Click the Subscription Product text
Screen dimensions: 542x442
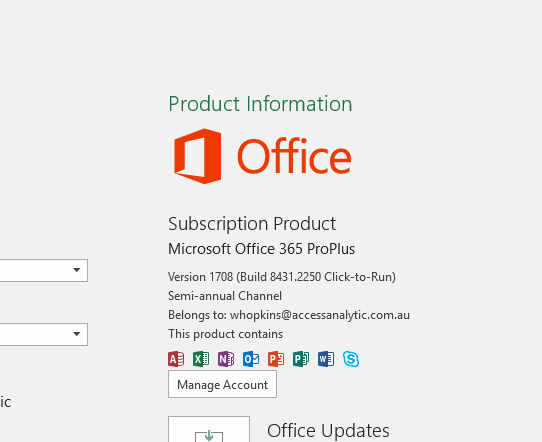(x=252, y=224)
